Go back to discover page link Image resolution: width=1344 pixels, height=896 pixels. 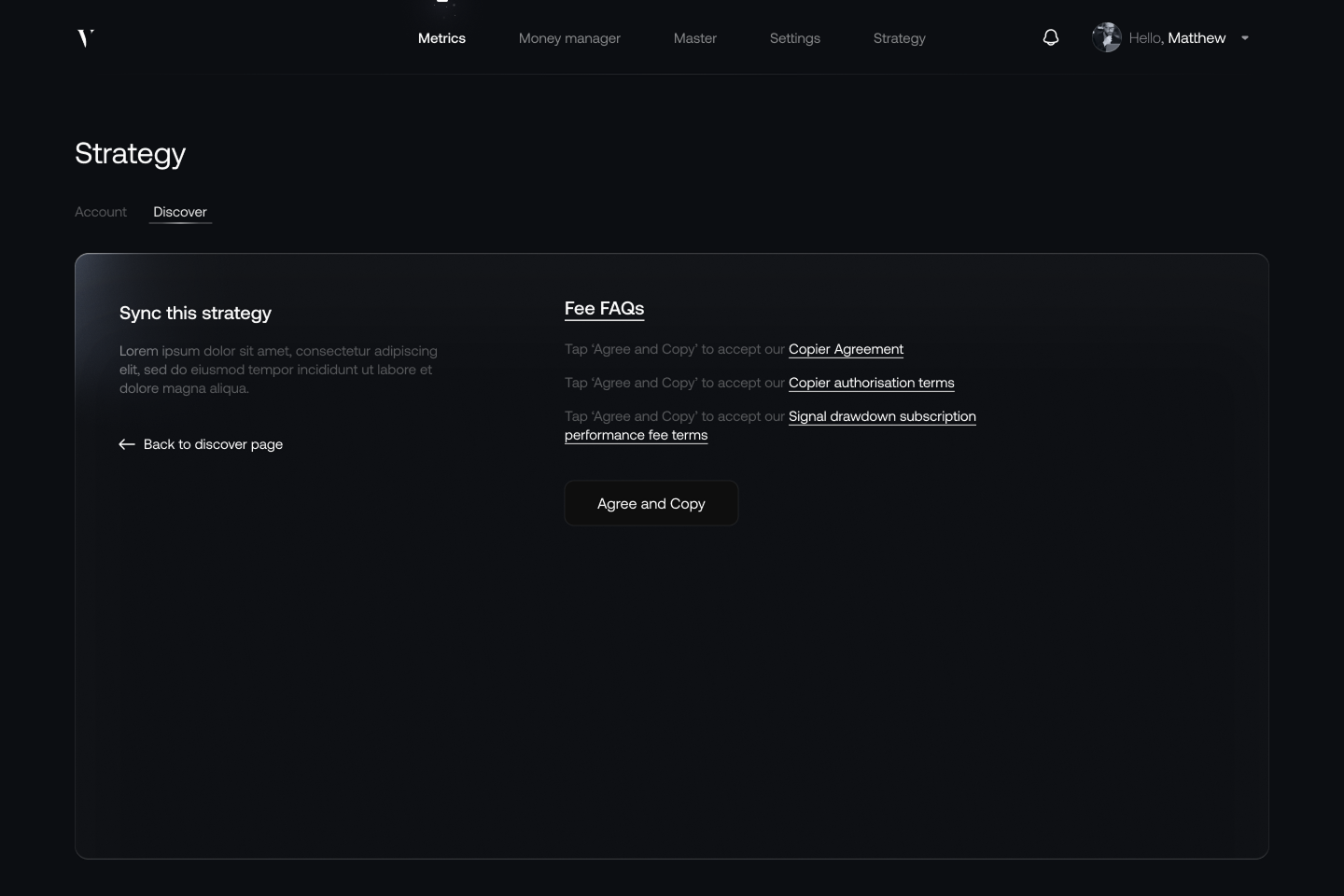pos(213,444)
